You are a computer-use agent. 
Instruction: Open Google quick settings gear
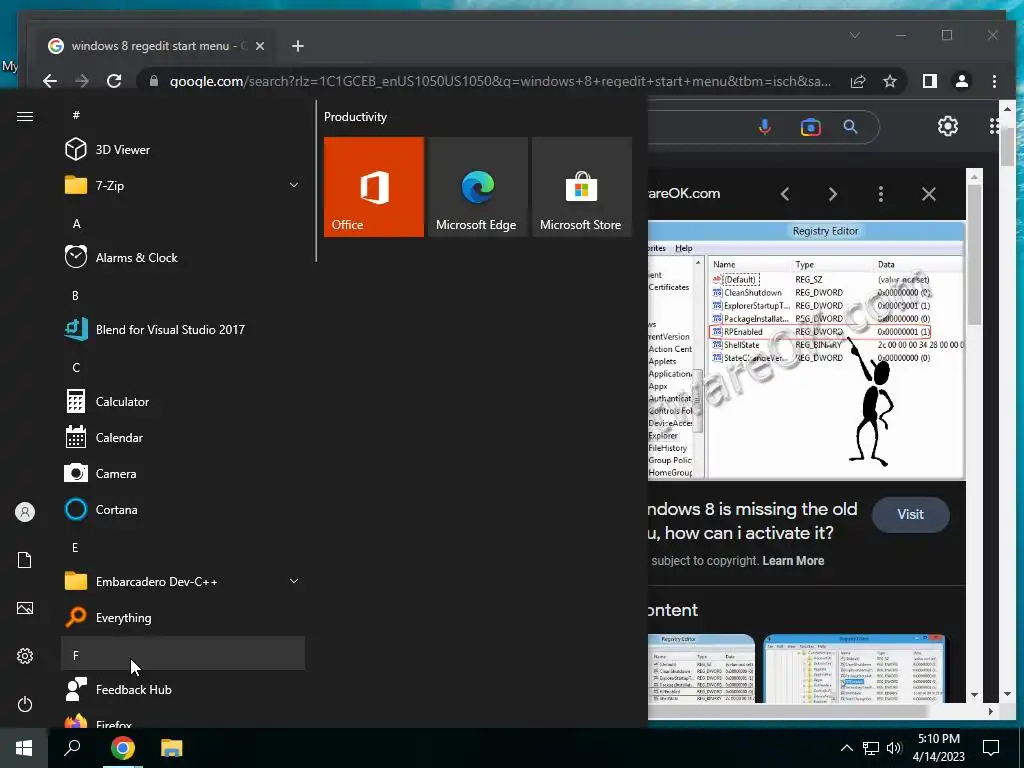[x=948, y=126]
